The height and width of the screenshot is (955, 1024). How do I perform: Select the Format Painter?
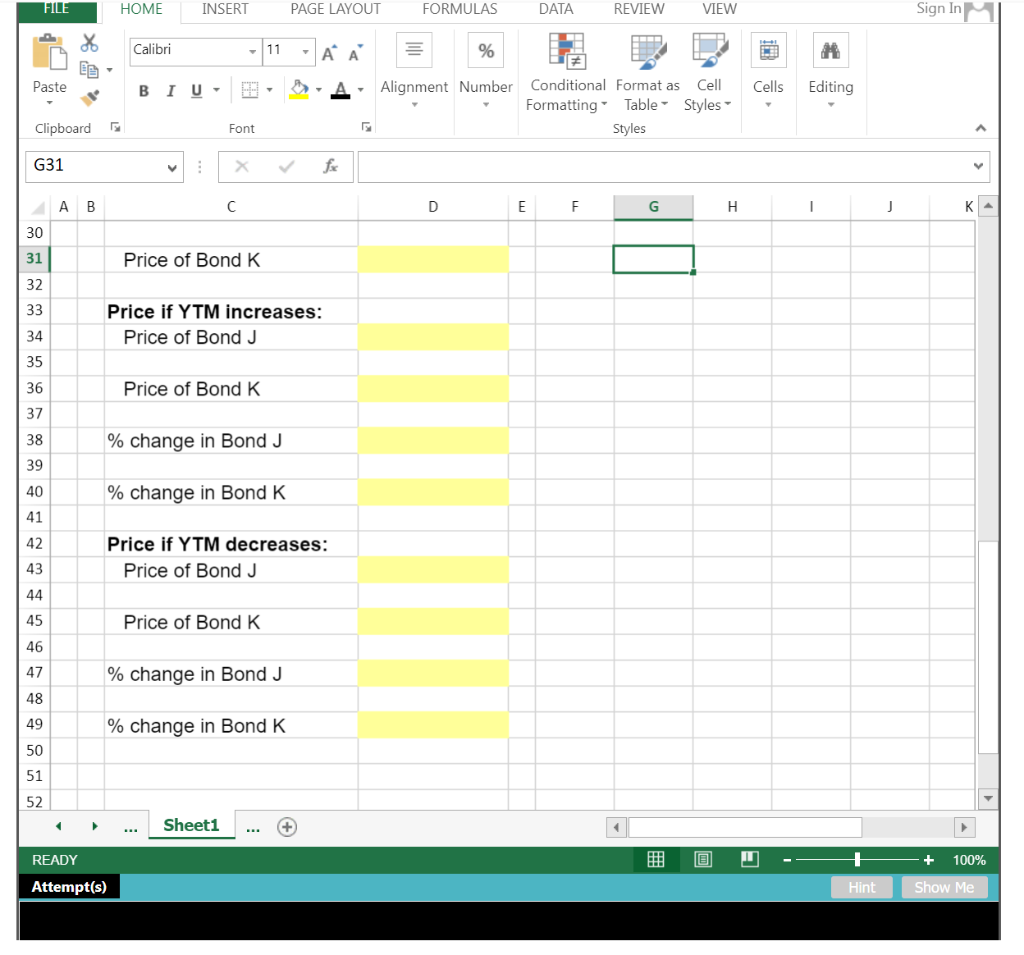[x=88, y=96]
